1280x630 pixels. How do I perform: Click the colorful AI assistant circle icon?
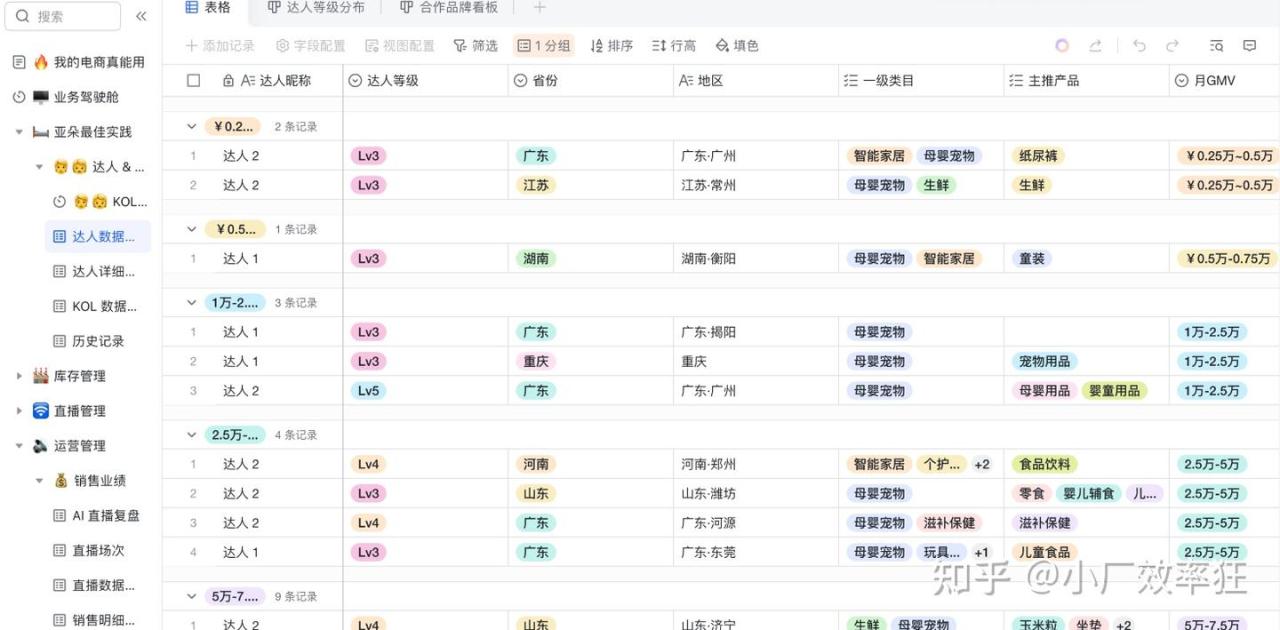[x=1062, y=46]
